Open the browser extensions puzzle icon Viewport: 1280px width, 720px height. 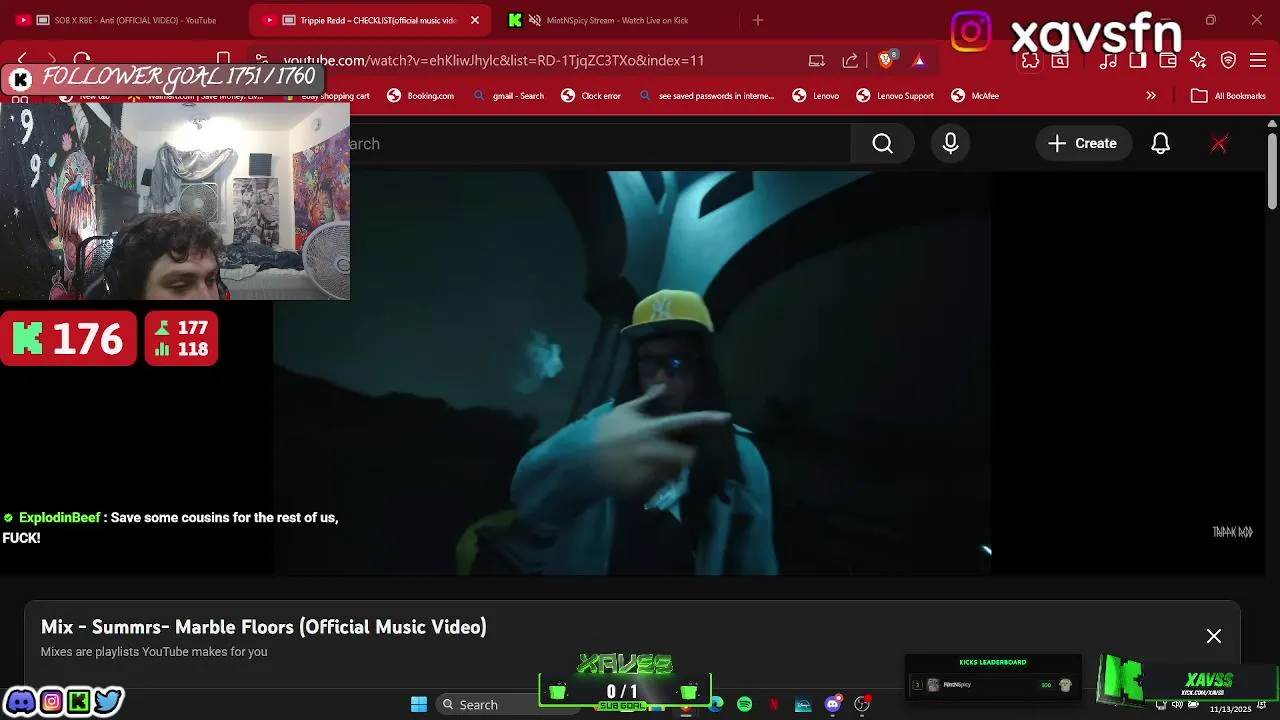coord(1030,60)
